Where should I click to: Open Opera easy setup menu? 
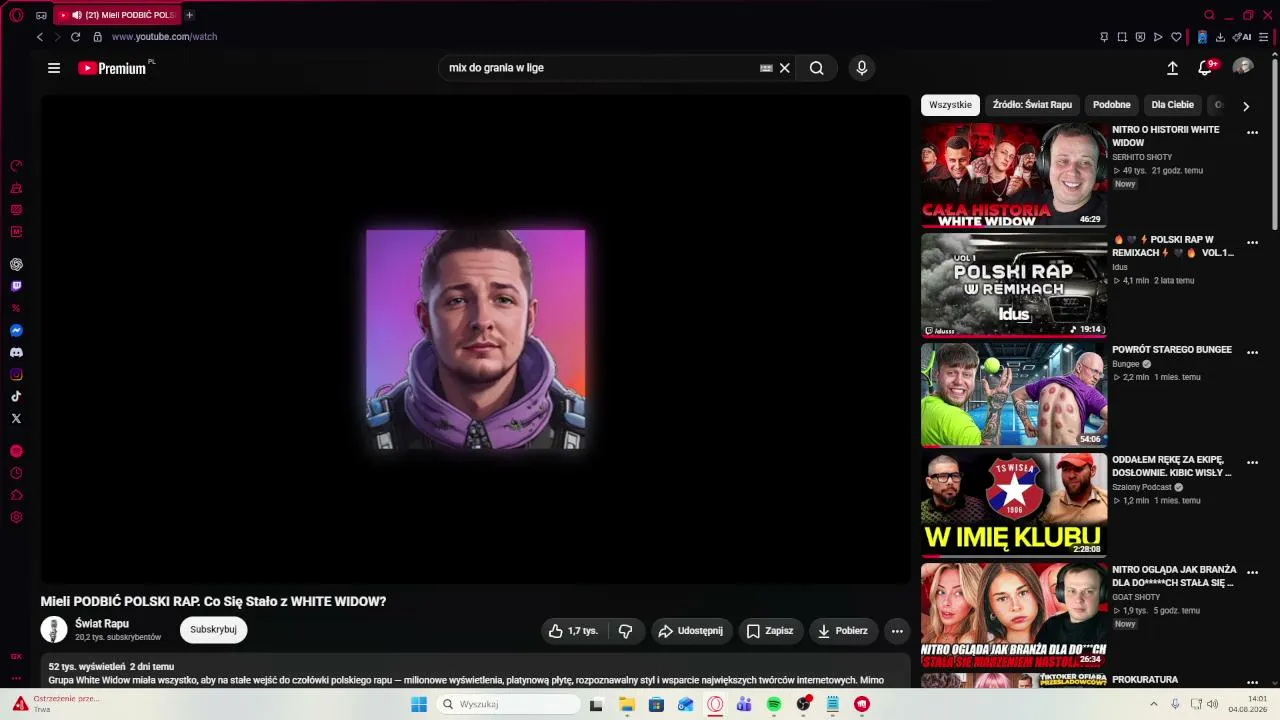click(1264, 37)
